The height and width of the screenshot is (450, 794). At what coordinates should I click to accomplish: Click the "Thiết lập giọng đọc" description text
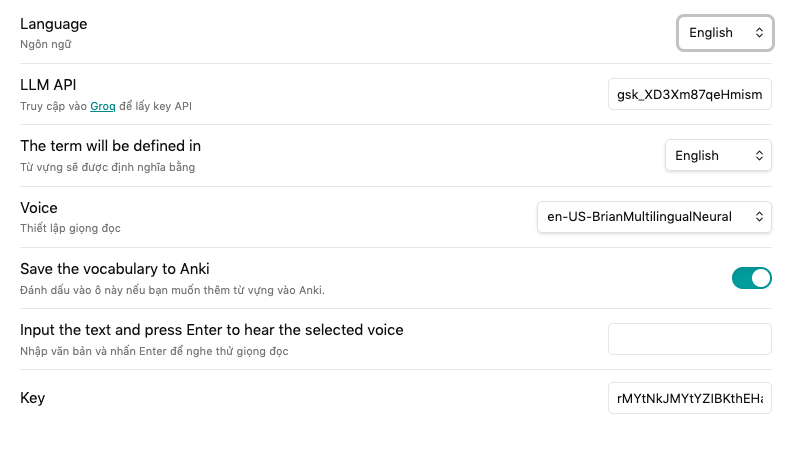[x=71, y=229]
